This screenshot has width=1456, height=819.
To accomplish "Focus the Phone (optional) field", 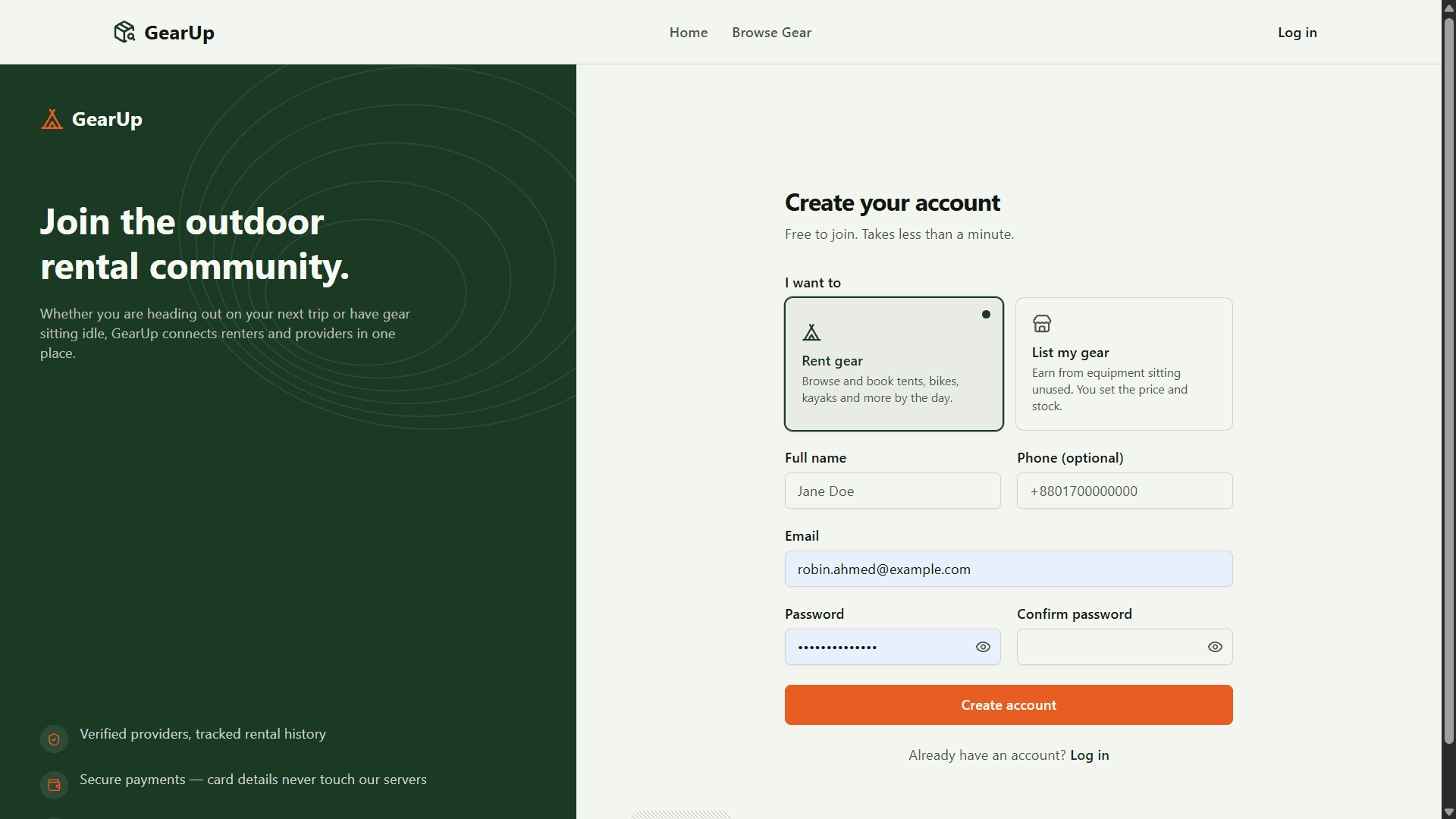I will pos(1125,491).
